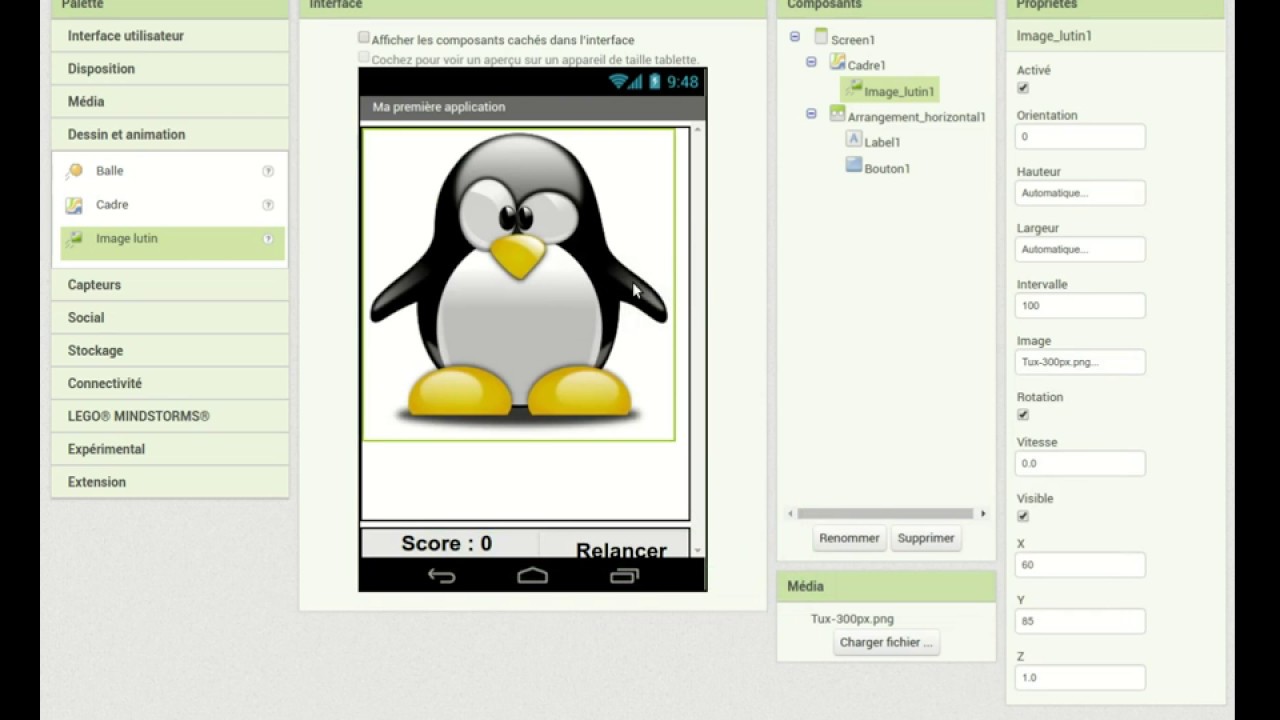Click the component tree horizontal scrollbar

887,513
